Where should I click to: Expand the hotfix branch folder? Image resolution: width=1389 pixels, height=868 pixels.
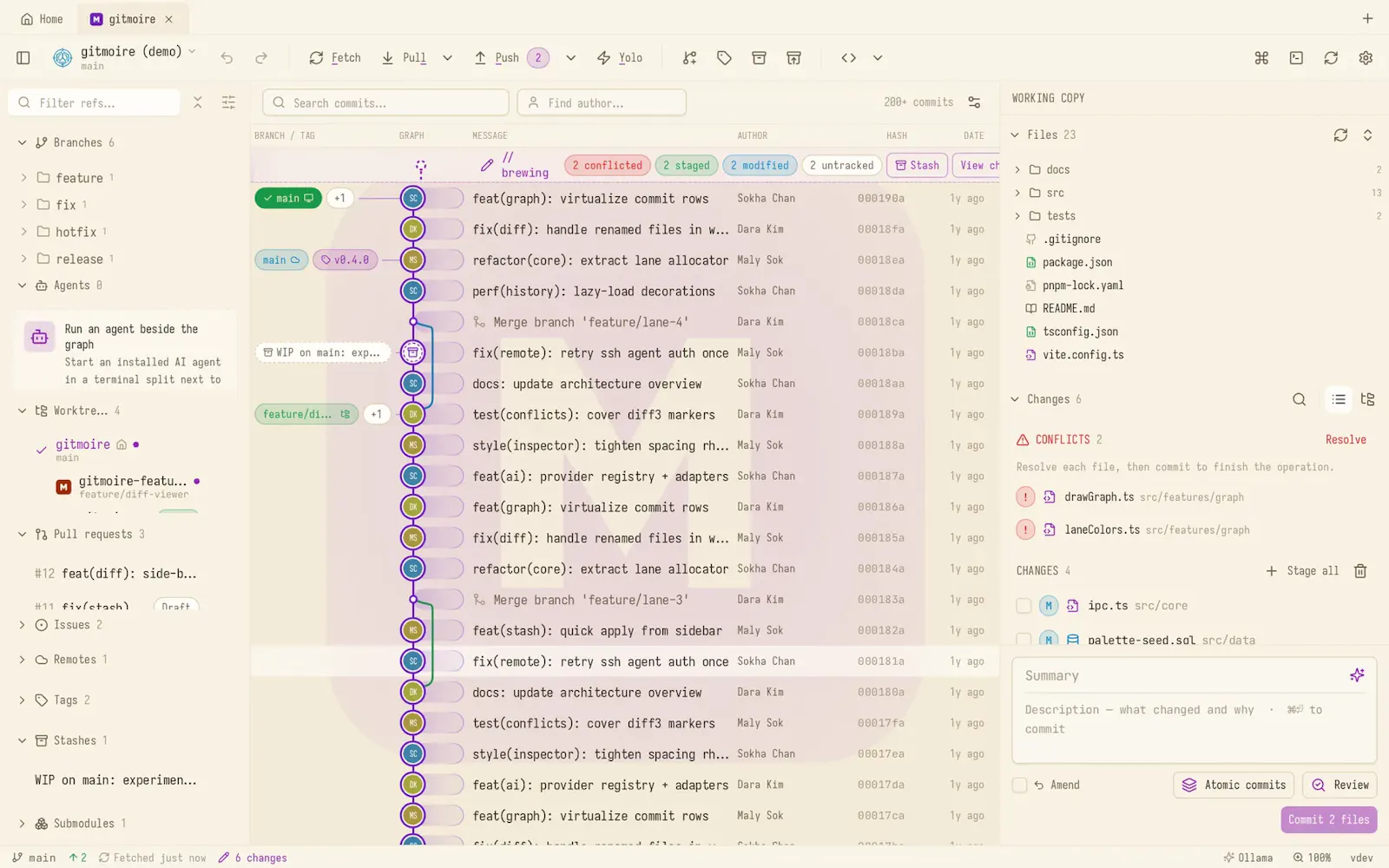(x=23, y=232)
